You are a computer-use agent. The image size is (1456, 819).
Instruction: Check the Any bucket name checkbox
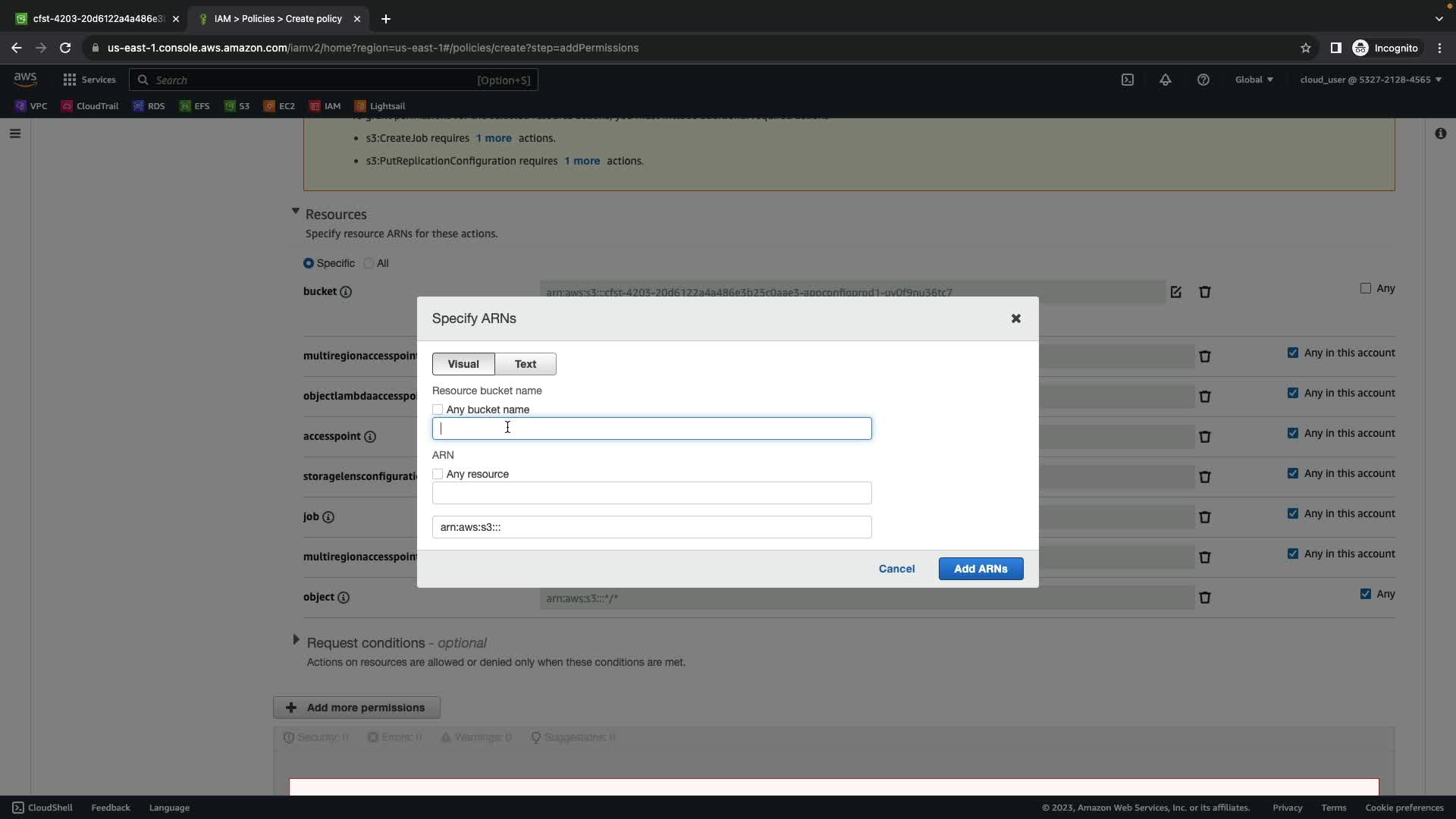438,409
